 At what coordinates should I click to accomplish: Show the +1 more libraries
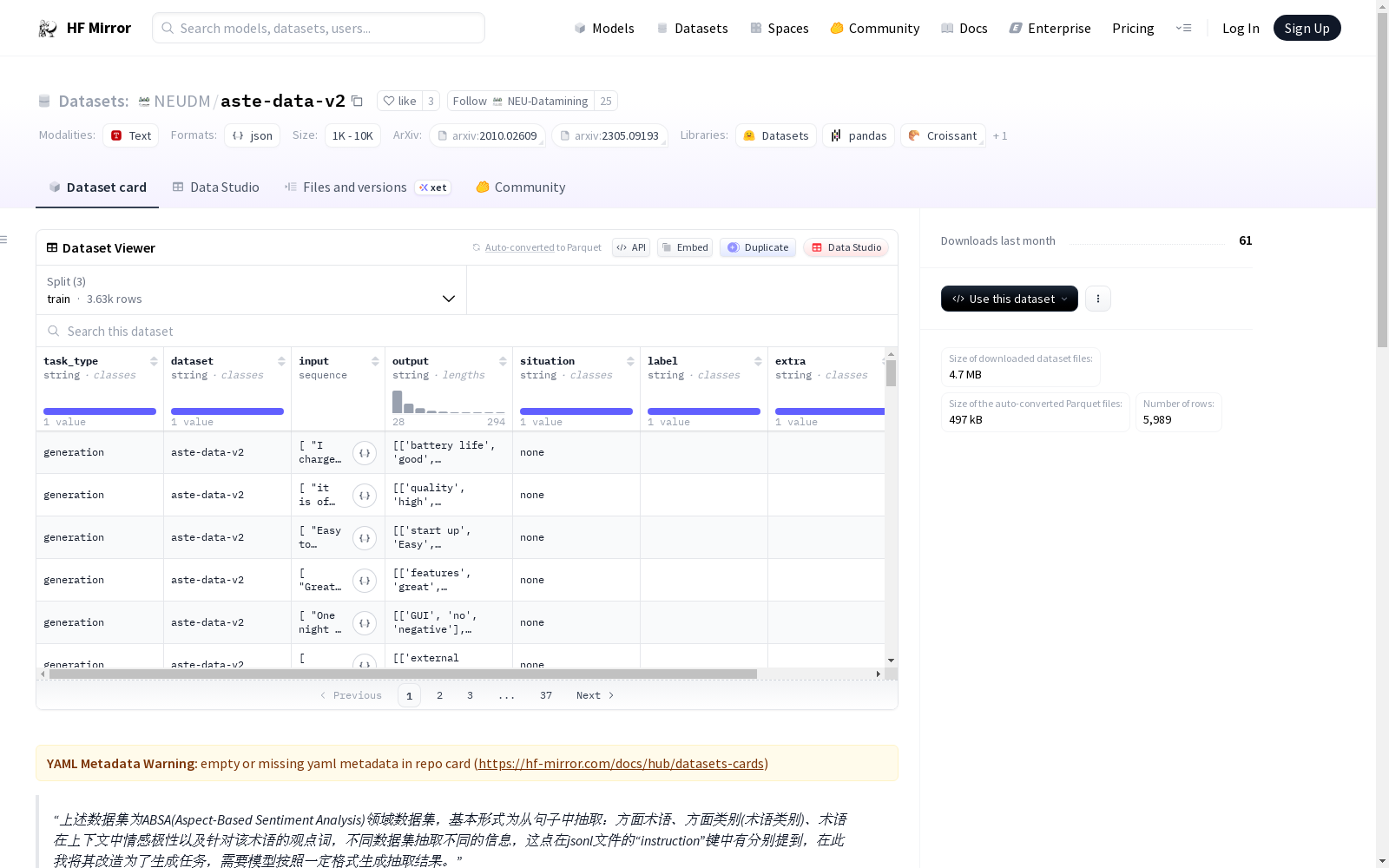click(x=1000, y=136)
